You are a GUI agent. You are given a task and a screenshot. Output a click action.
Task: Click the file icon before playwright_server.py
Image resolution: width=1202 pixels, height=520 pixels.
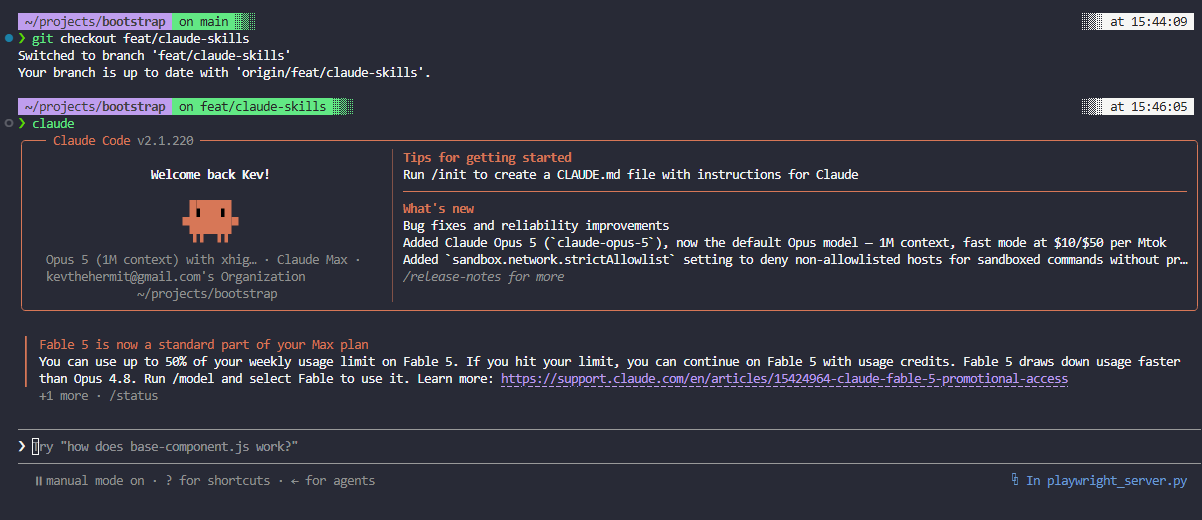point(1015,480)
